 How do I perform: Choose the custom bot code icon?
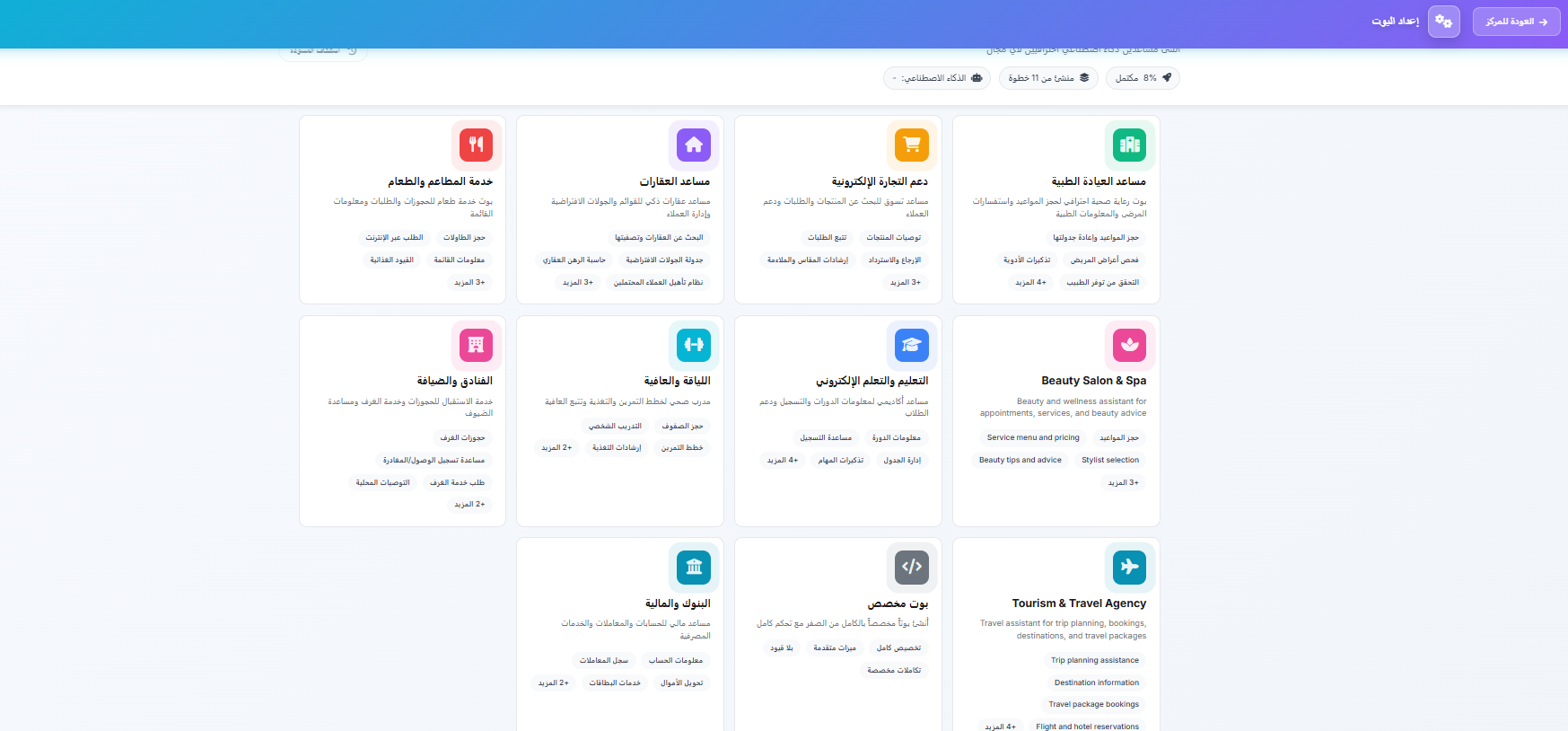click(x=911, y=567)
